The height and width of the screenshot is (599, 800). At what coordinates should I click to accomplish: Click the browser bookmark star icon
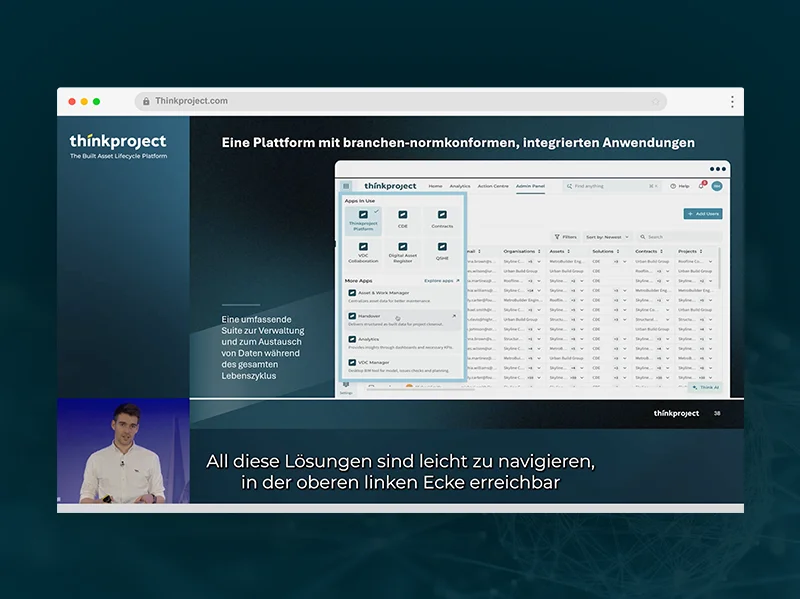pos(656,101)
